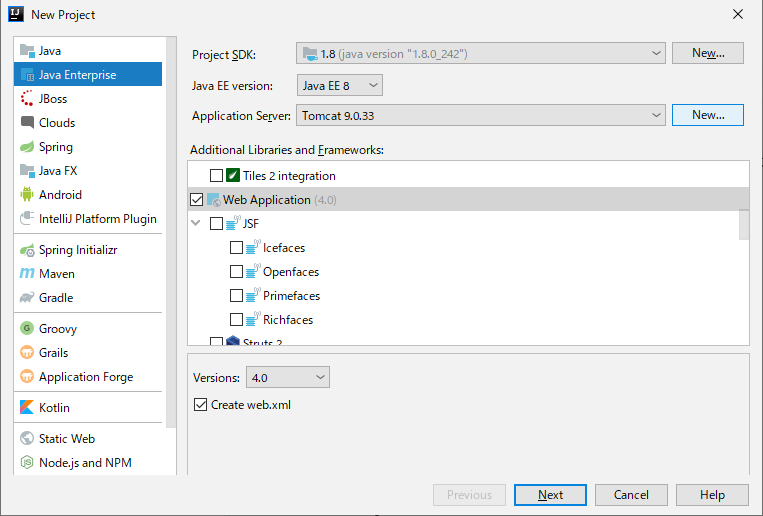
Task: Open the Application Server dropdown
Action: coord(481,115)
